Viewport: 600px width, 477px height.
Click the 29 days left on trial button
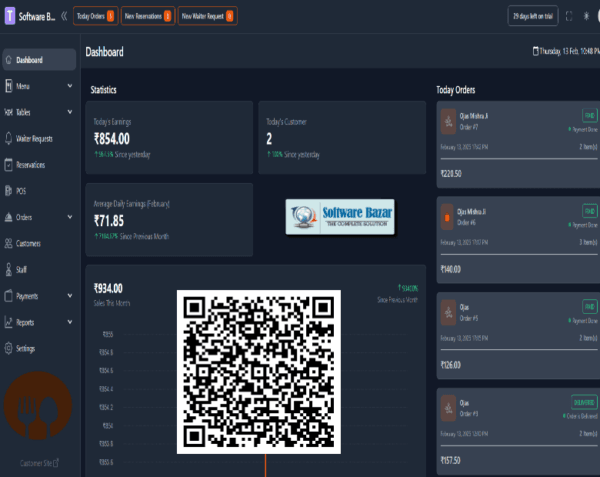[x=533, y=16]
